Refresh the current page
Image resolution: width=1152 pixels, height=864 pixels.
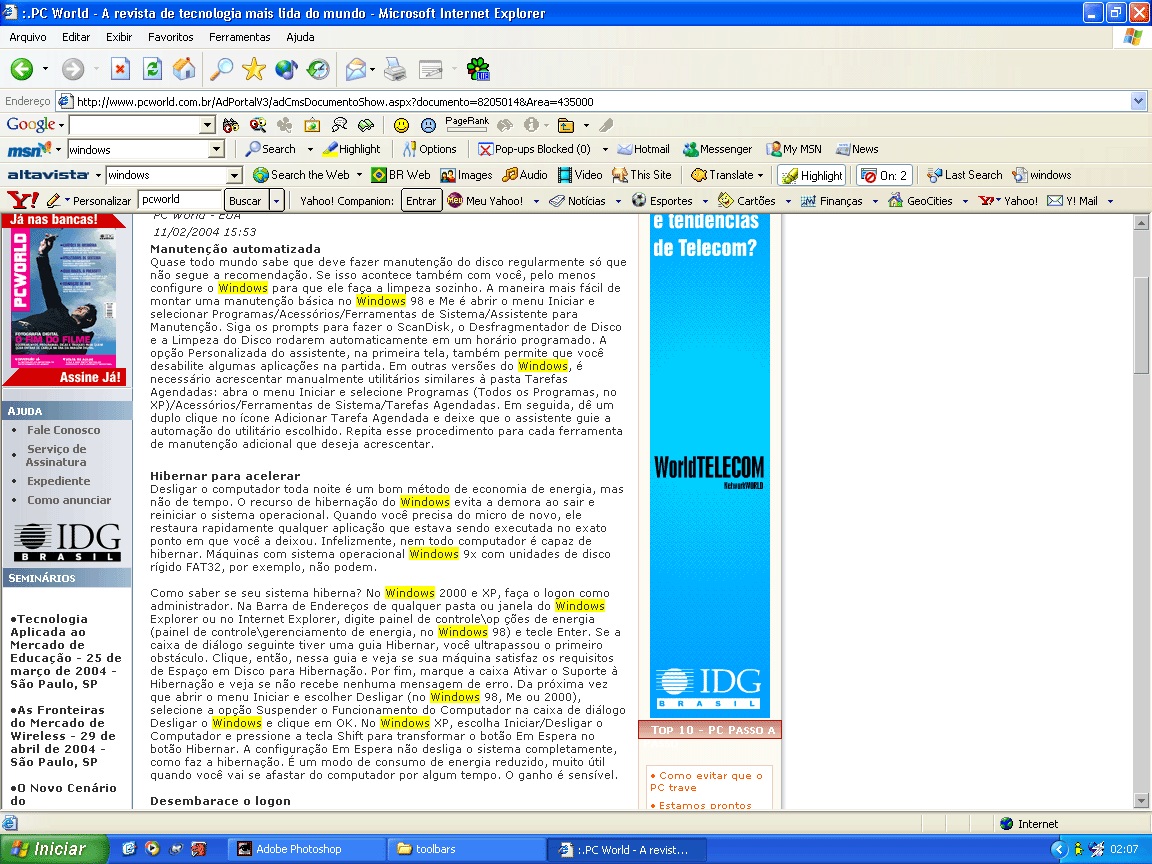pos(152,69)
